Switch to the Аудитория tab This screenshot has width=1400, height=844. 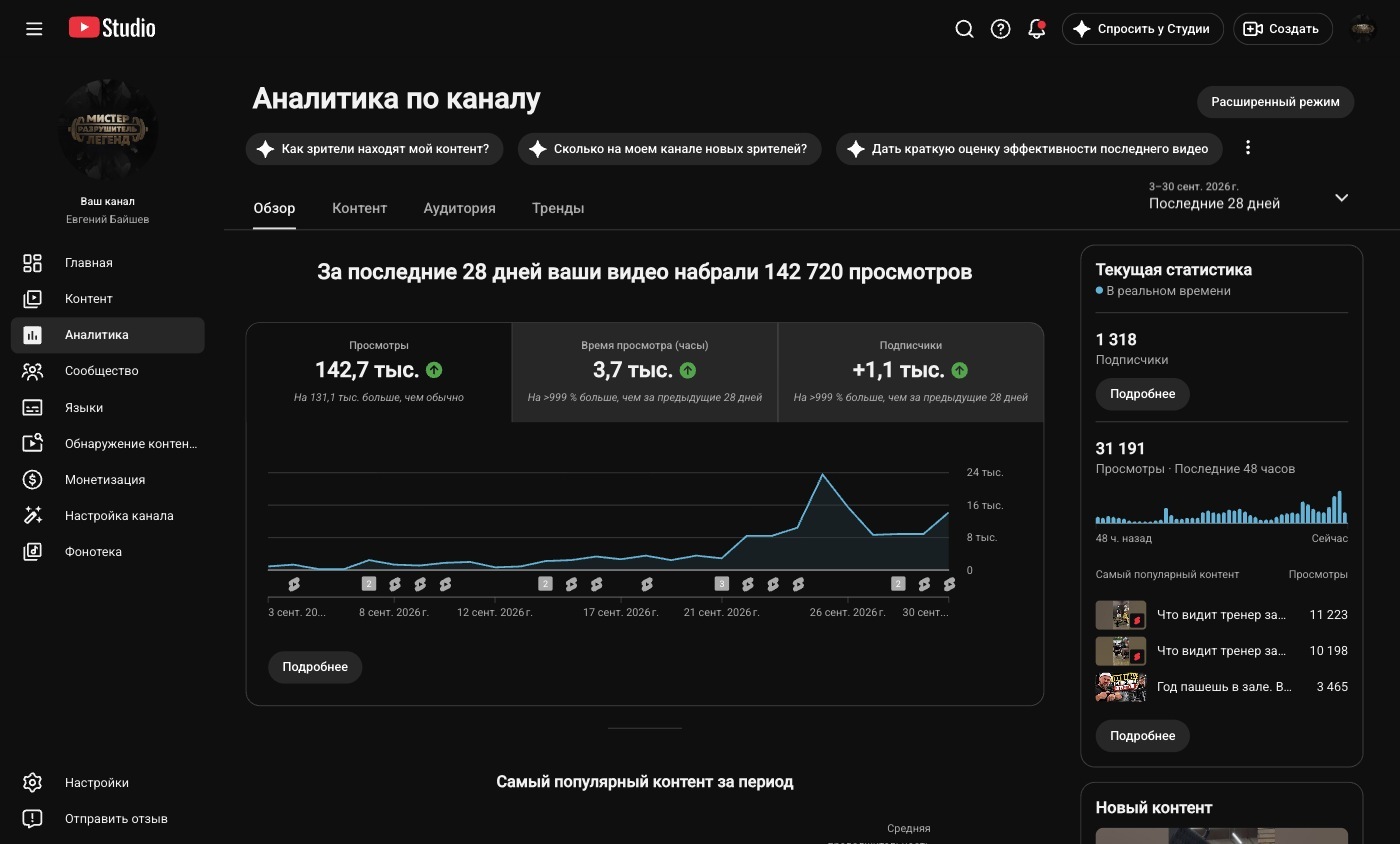coord(459,208)
